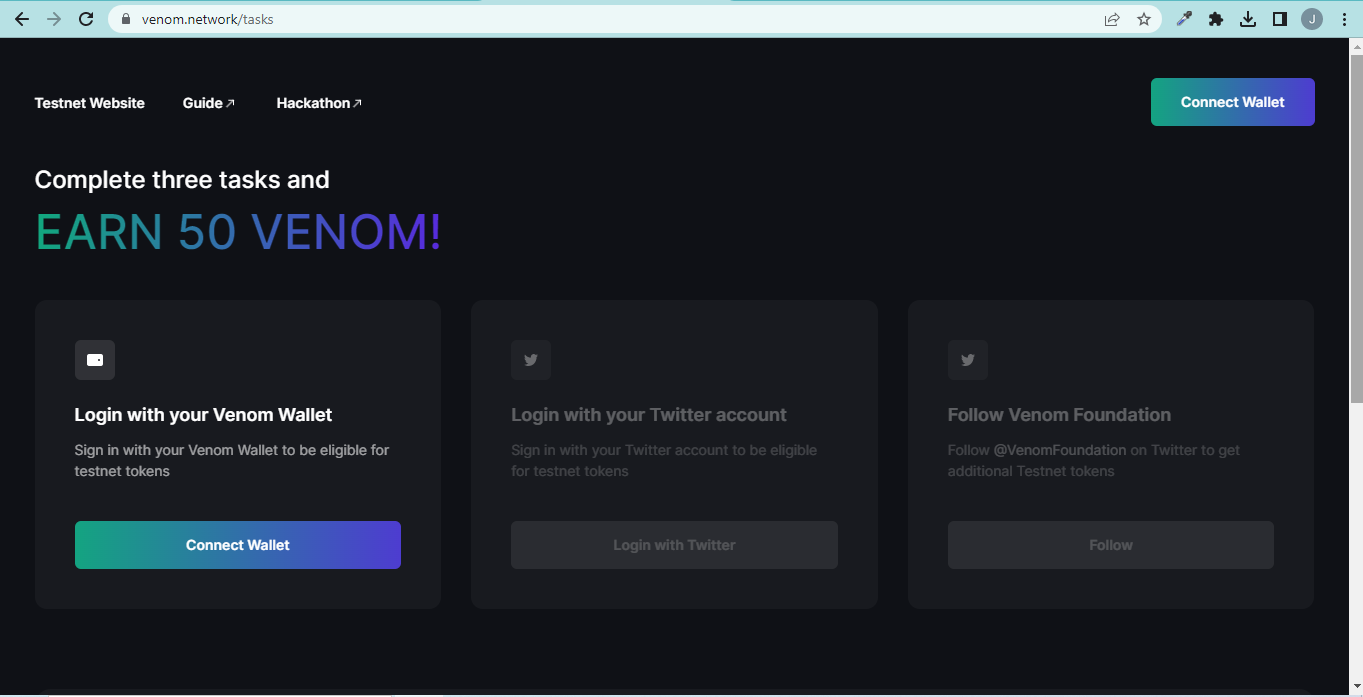Click Connect Wallet in the Venom Wallet card
Screen dimensions: 1363x697
click(x=238, y=545)
